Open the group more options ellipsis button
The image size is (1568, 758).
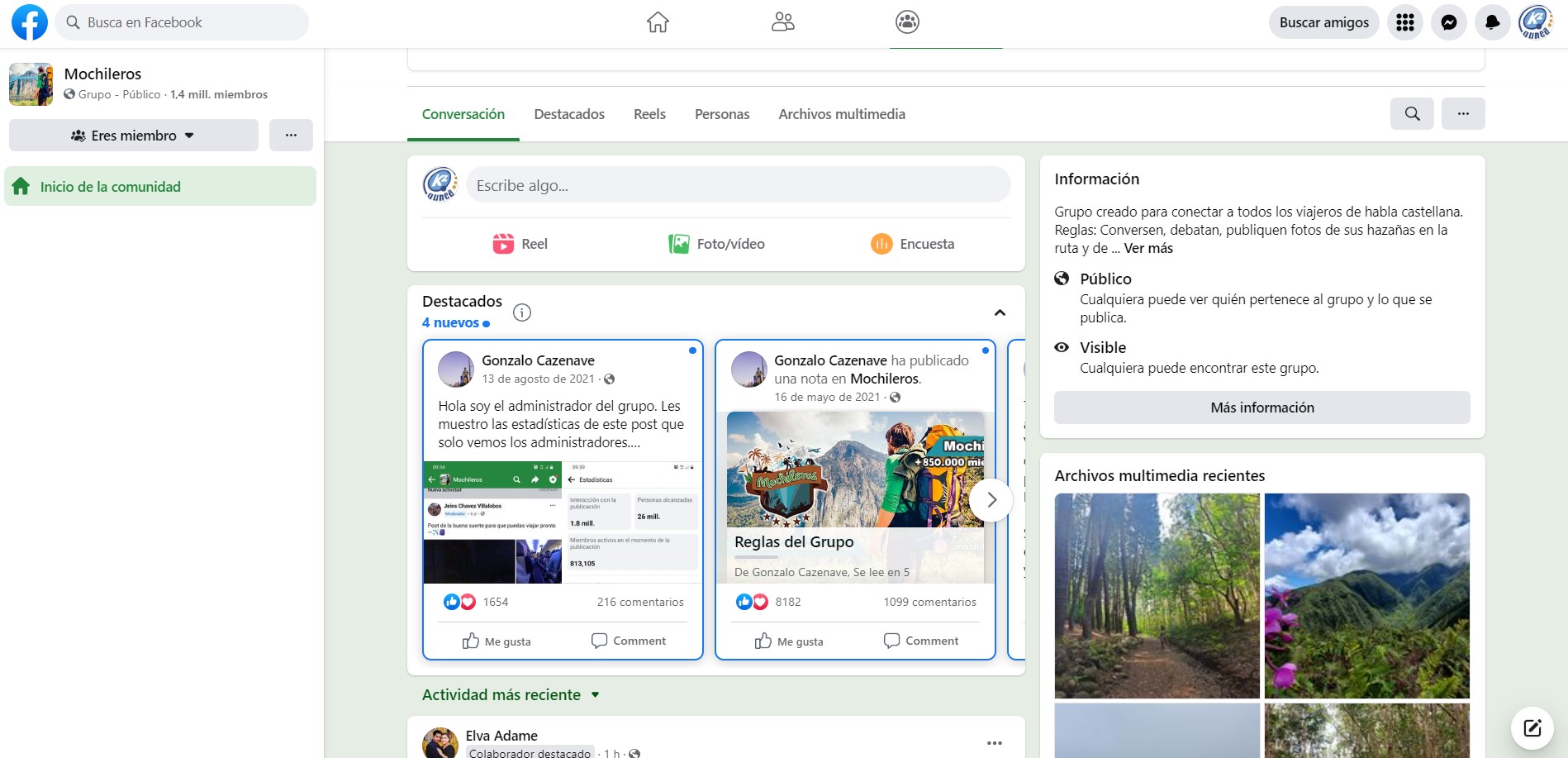click(1463, 113)
